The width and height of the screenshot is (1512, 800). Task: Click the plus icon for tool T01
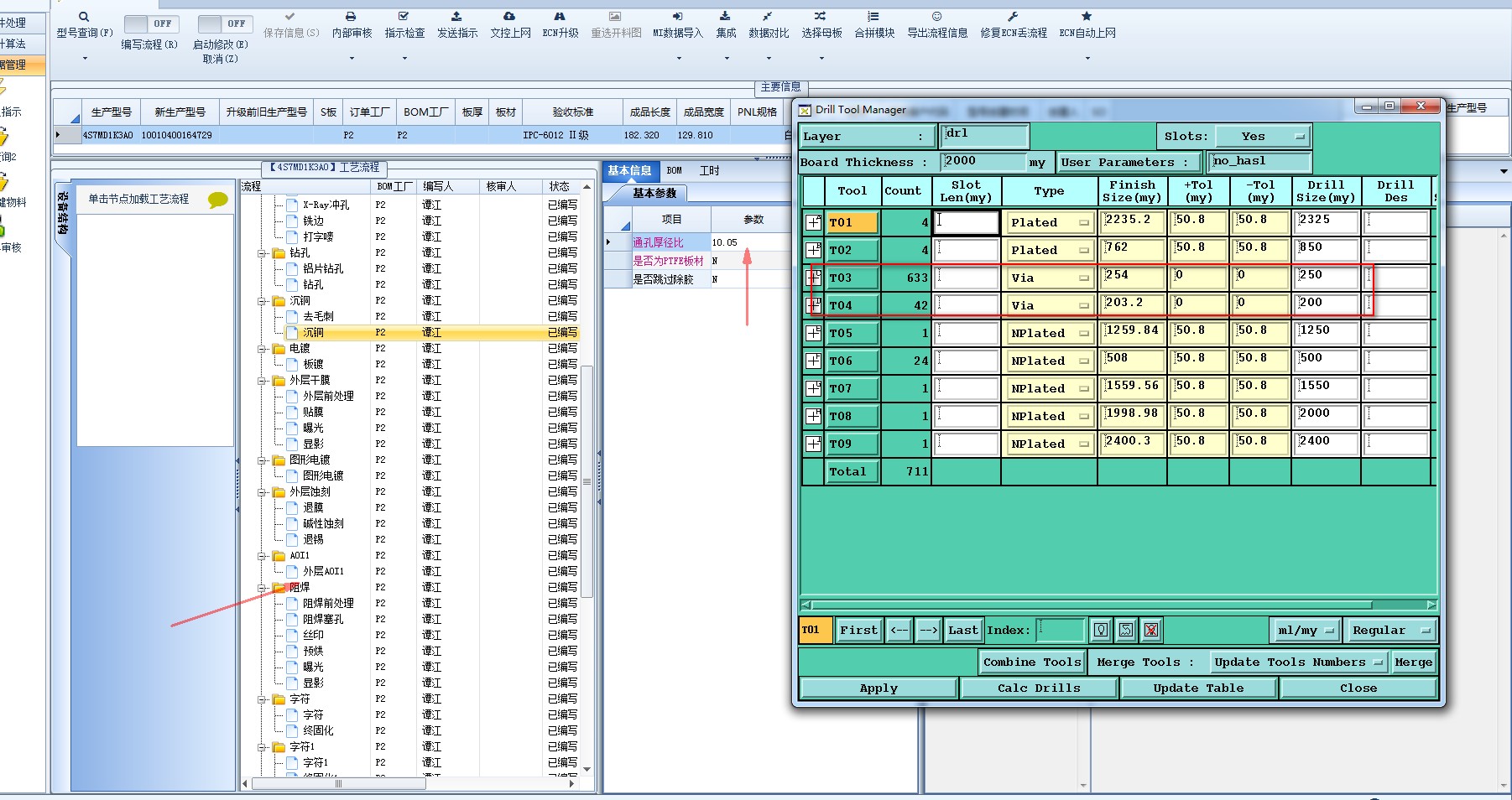pos(813,222)
